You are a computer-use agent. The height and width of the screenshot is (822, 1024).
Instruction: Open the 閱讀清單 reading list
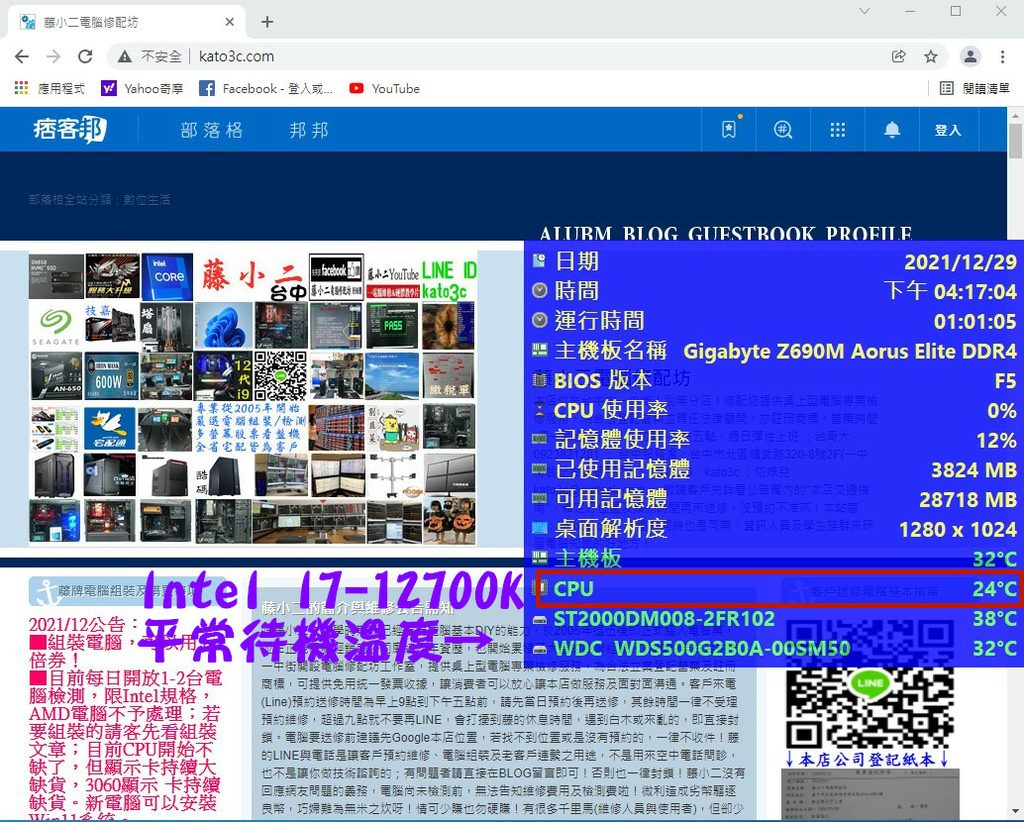click(x=975, y=88)
